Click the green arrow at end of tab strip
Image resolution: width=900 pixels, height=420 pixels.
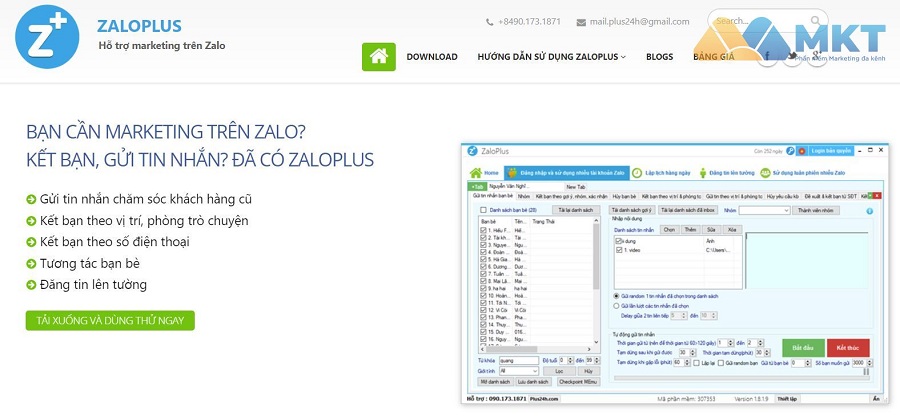point(870,196)
